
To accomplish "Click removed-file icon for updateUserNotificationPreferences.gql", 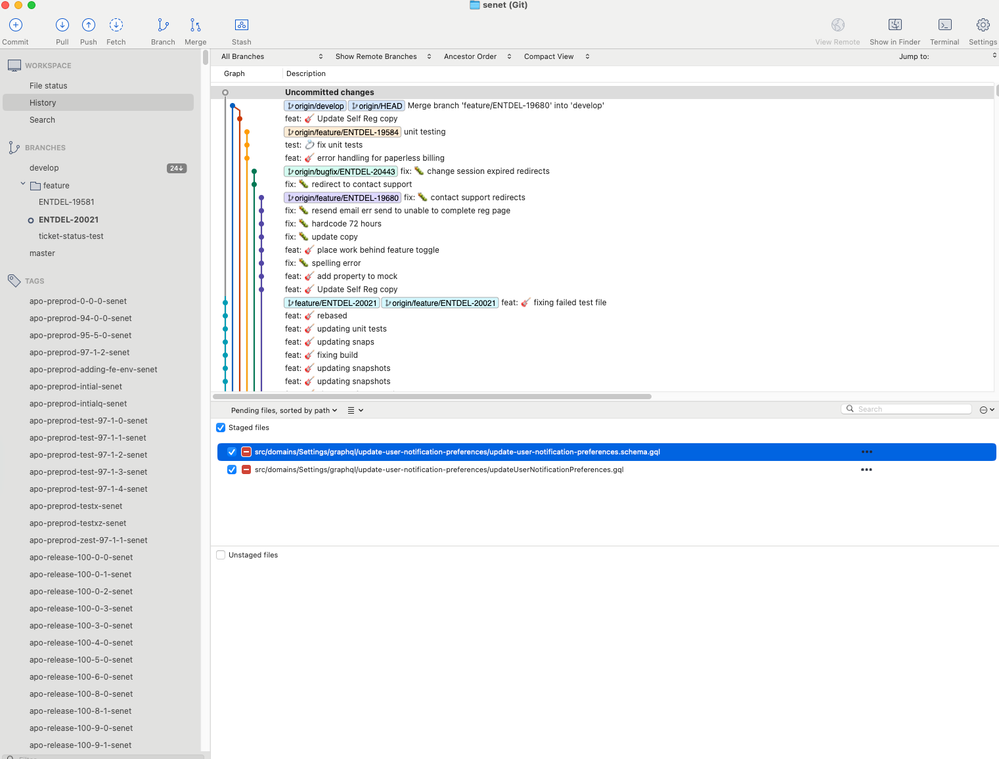I will (x=246, y=470).
